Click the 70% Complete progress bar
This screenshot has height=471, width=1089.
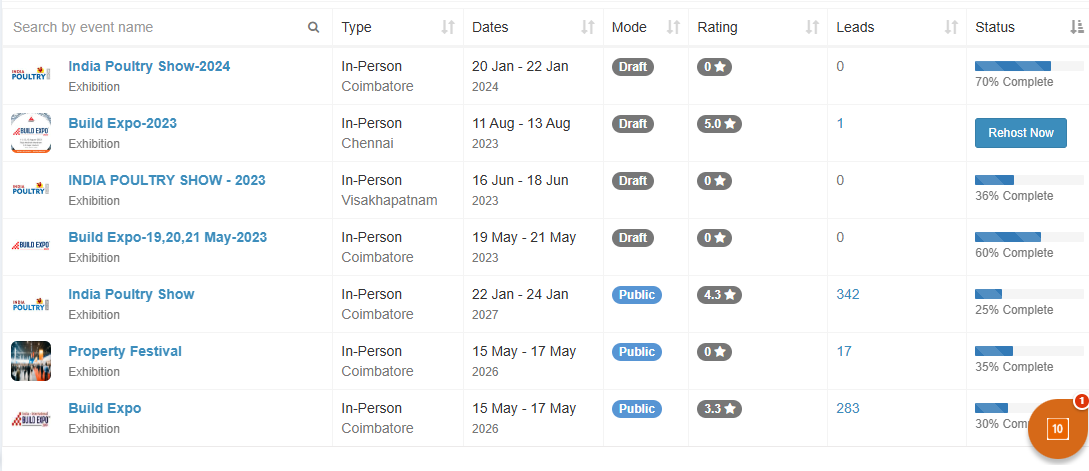(1029, 67)
